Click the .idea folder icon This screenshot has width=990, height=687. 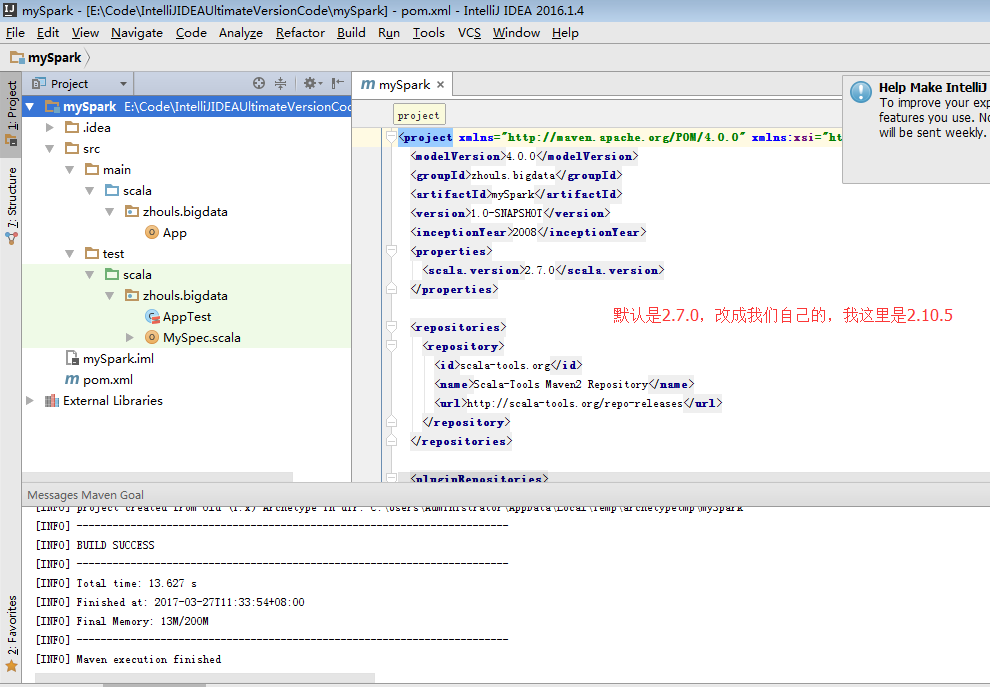[x=72, y=128]
